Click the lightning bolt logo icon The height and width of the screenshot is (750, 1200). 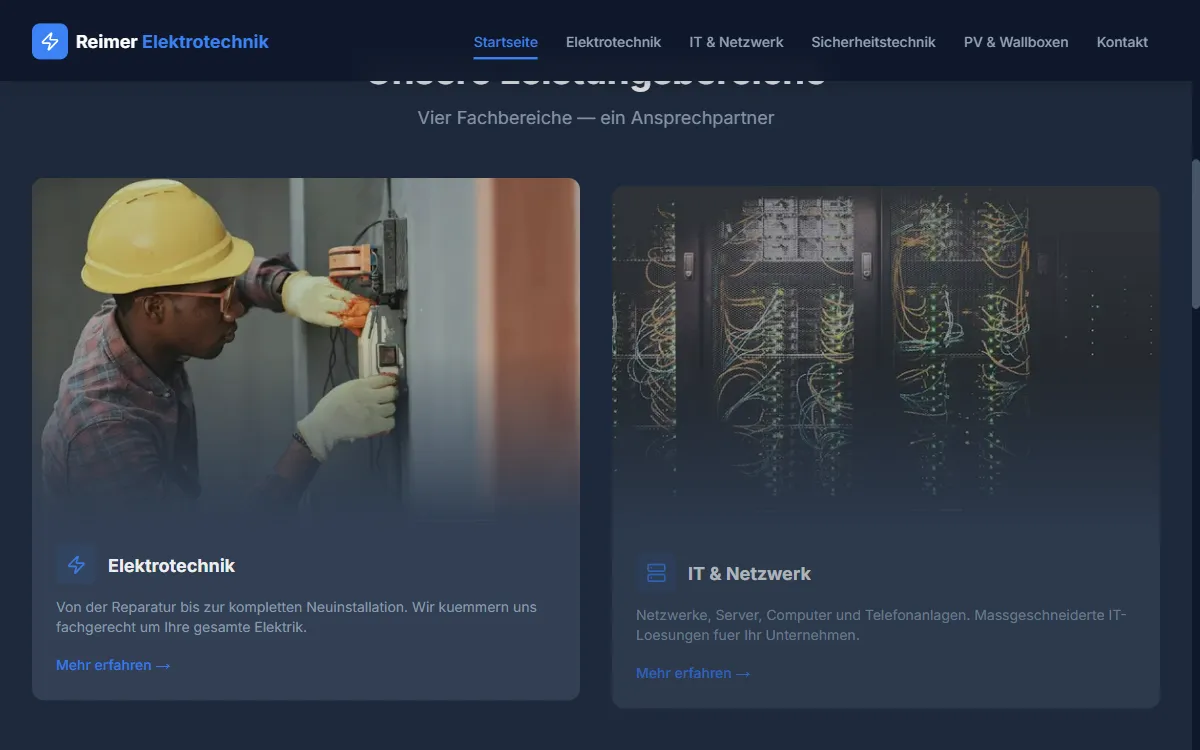tap(50, 41)
